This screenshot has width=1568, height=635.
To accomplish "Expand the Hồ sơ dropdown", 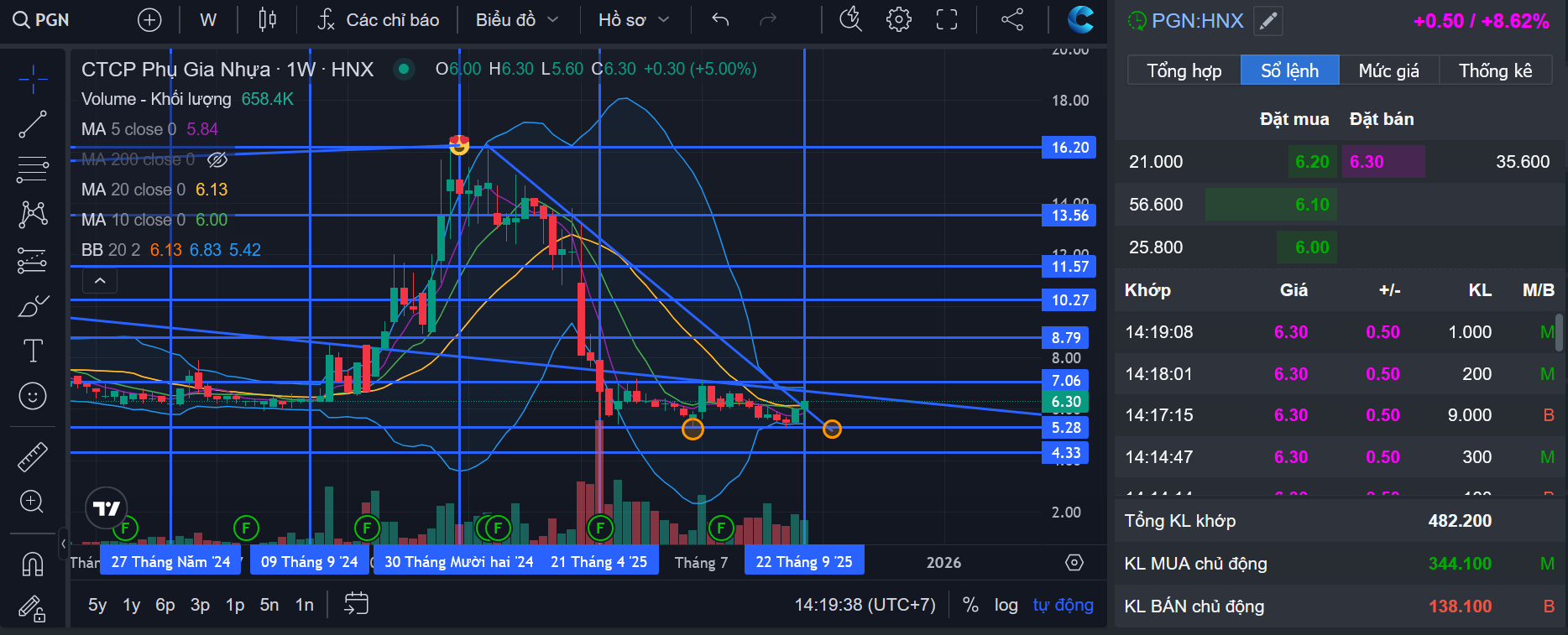I will [x=634, y=19].
